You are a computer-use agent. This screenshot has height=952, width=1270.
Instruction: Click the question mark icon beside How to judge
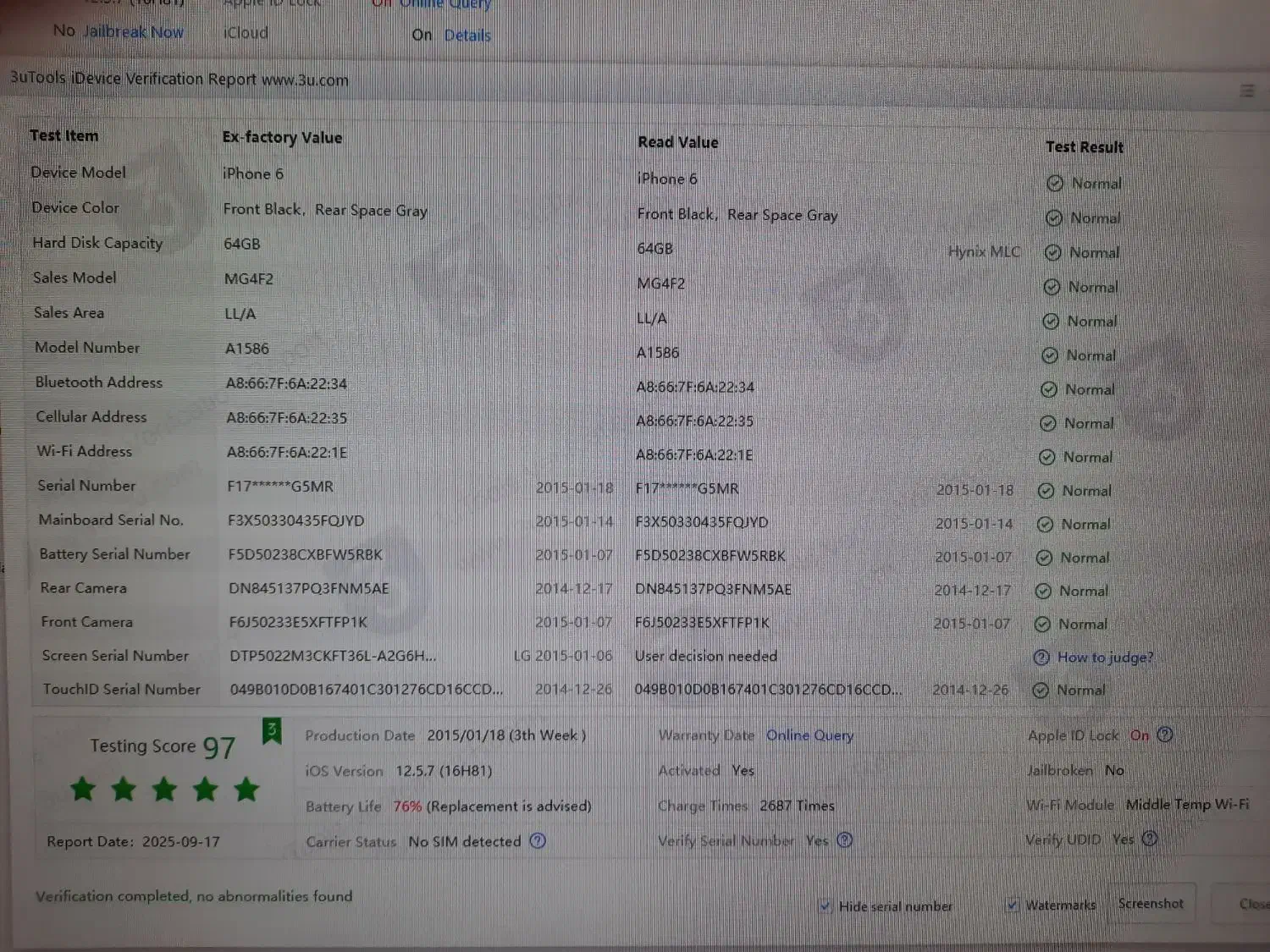click(x=1042, y=658)
